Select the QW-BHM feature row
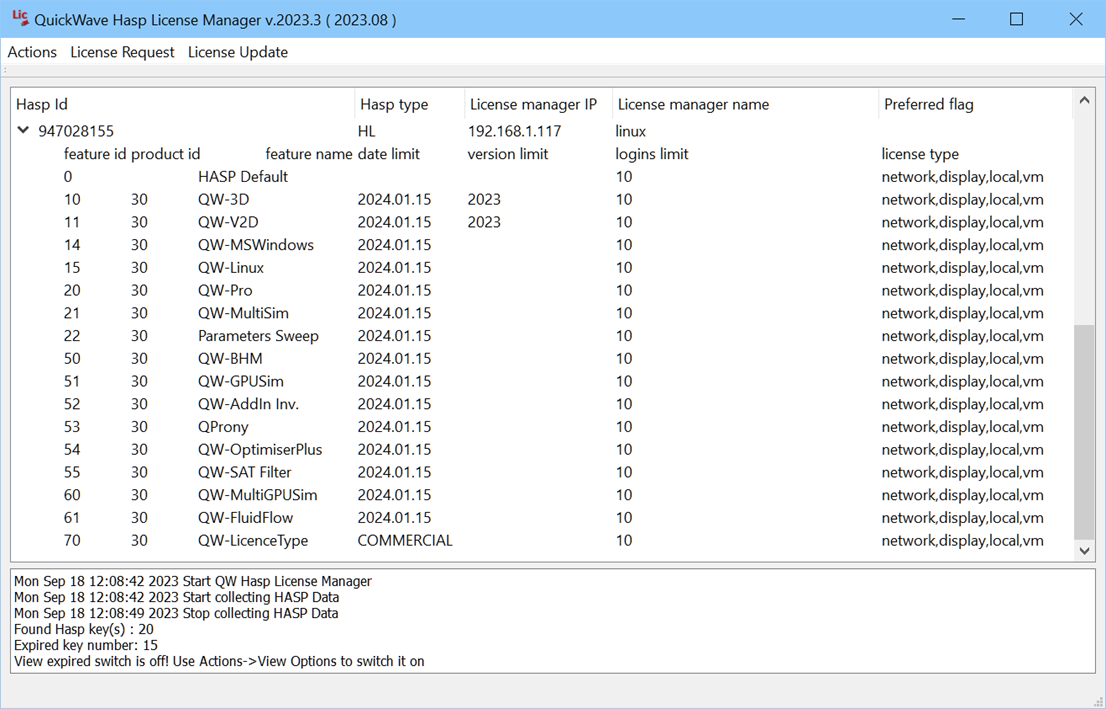Viewport: 1106px width, 709px height. pyautogui.click(x=542, y=358)
